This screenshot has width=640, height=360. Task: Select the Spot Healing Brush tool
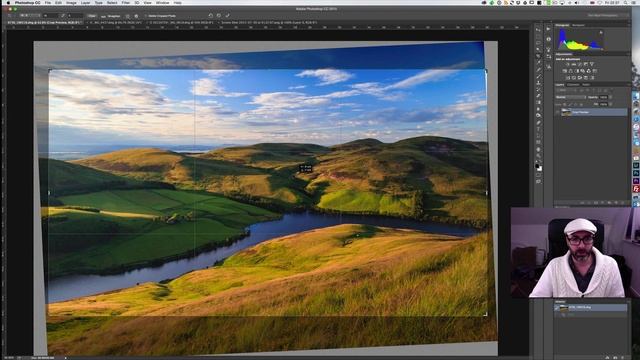pyautogui.click(x=538, y=69)
